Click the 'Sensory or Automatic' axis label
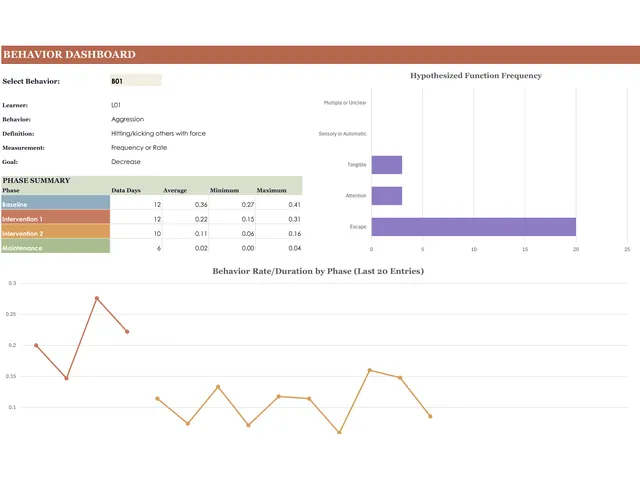Viewport: 640px width, 480px height. pos(342,134)
